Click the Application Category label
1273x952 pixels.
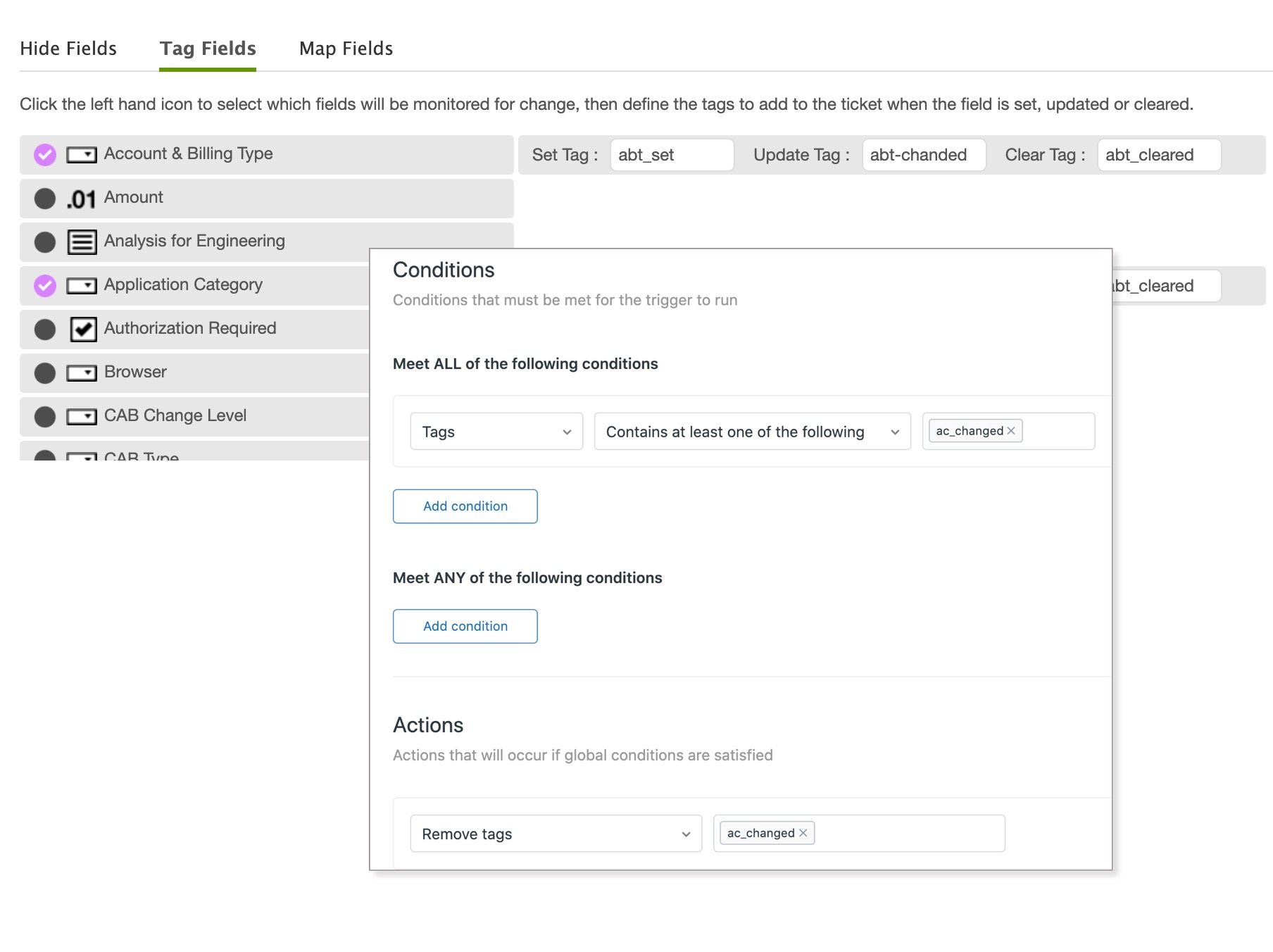tap(183, 284)
